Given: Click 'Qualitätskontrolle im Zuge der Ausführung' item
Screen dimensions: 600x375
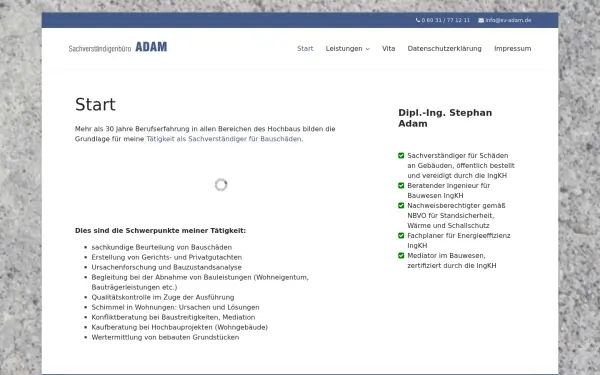Looking at the screenshot, I should [163, 297].
